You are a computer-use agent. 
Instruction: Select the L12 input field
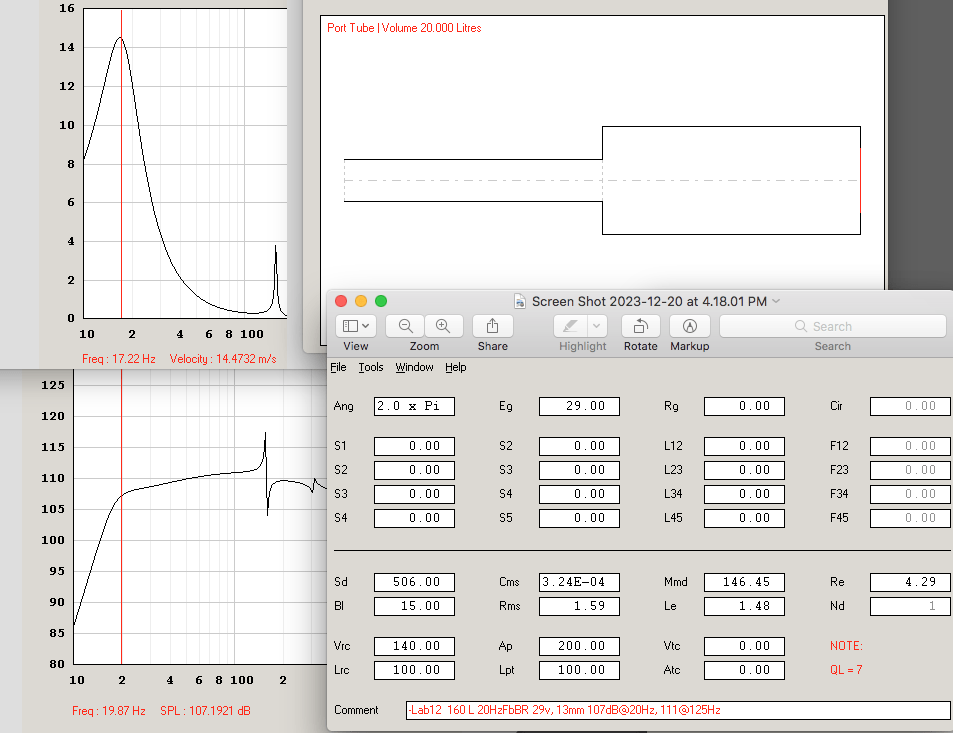click(x=745, y=446)
